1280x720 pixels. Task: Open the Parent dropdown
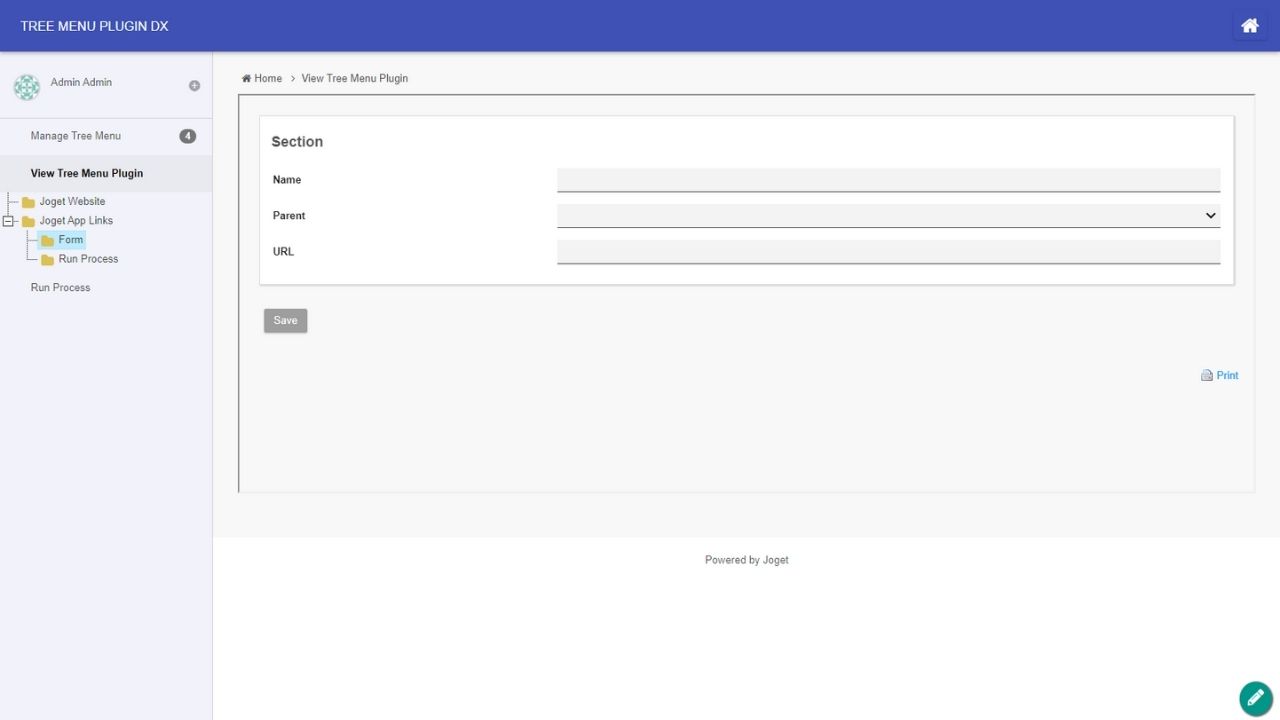coord(888,216)
